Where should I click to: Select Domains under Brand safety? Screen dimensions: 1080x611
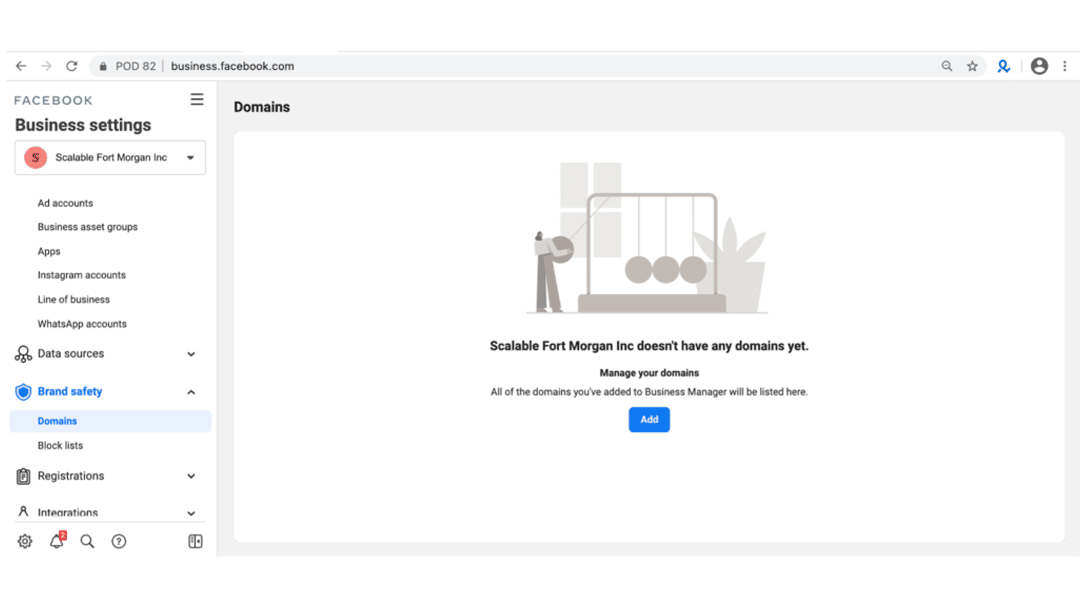pos(110,421)
